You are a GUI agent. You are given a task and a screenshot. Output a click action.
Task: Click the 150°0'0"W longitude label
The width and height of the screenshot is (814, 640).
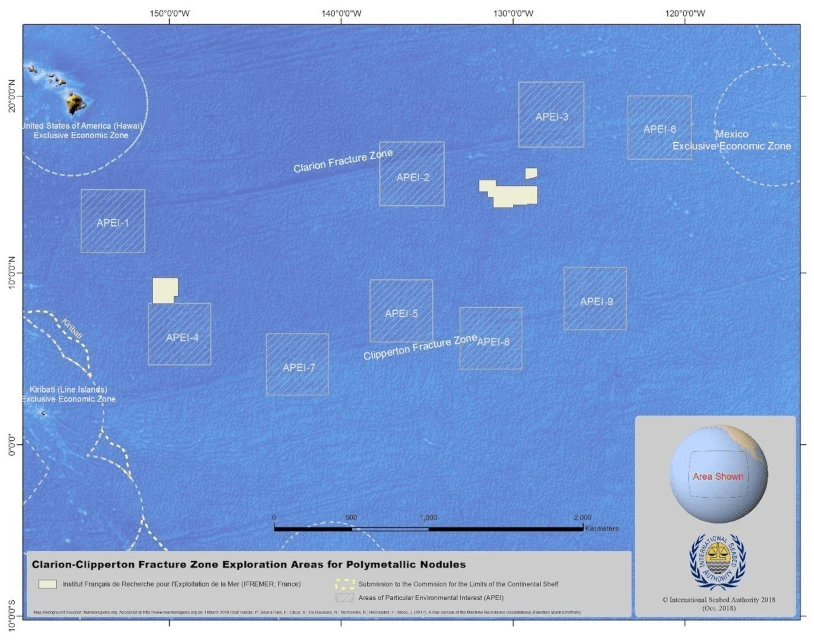pyautogui.click(x=170, y=13)
